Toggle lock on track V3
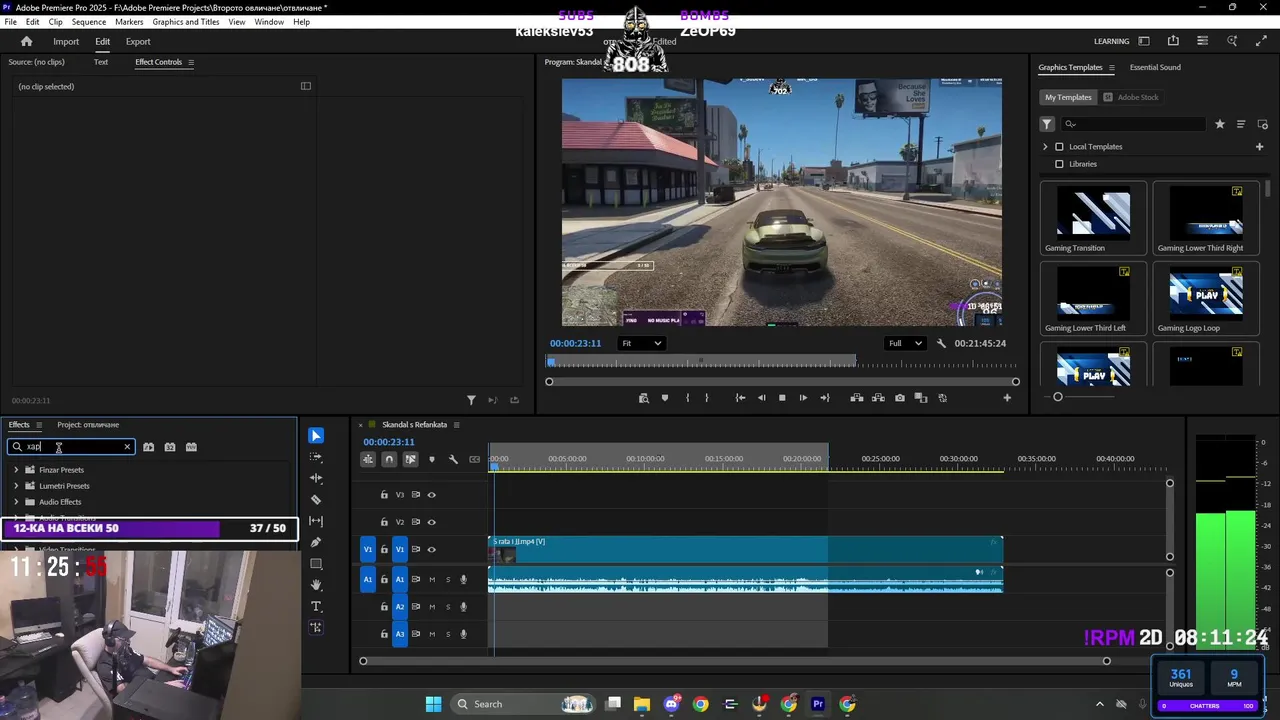This screenshot has width=1280, height=720. click(x=384, y=495)
